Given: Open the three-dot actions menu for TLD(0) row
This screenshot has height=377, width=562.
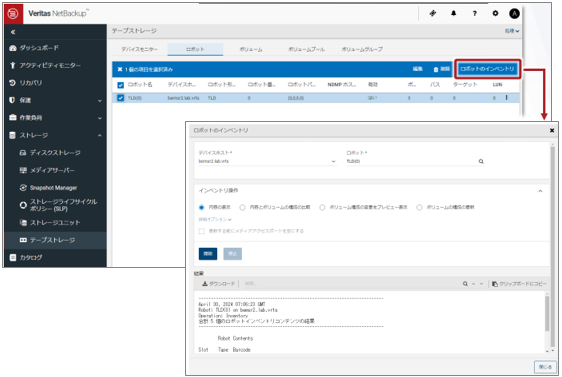Looking at the screenshot, I should pyautogui.click(x=506, y=97).
